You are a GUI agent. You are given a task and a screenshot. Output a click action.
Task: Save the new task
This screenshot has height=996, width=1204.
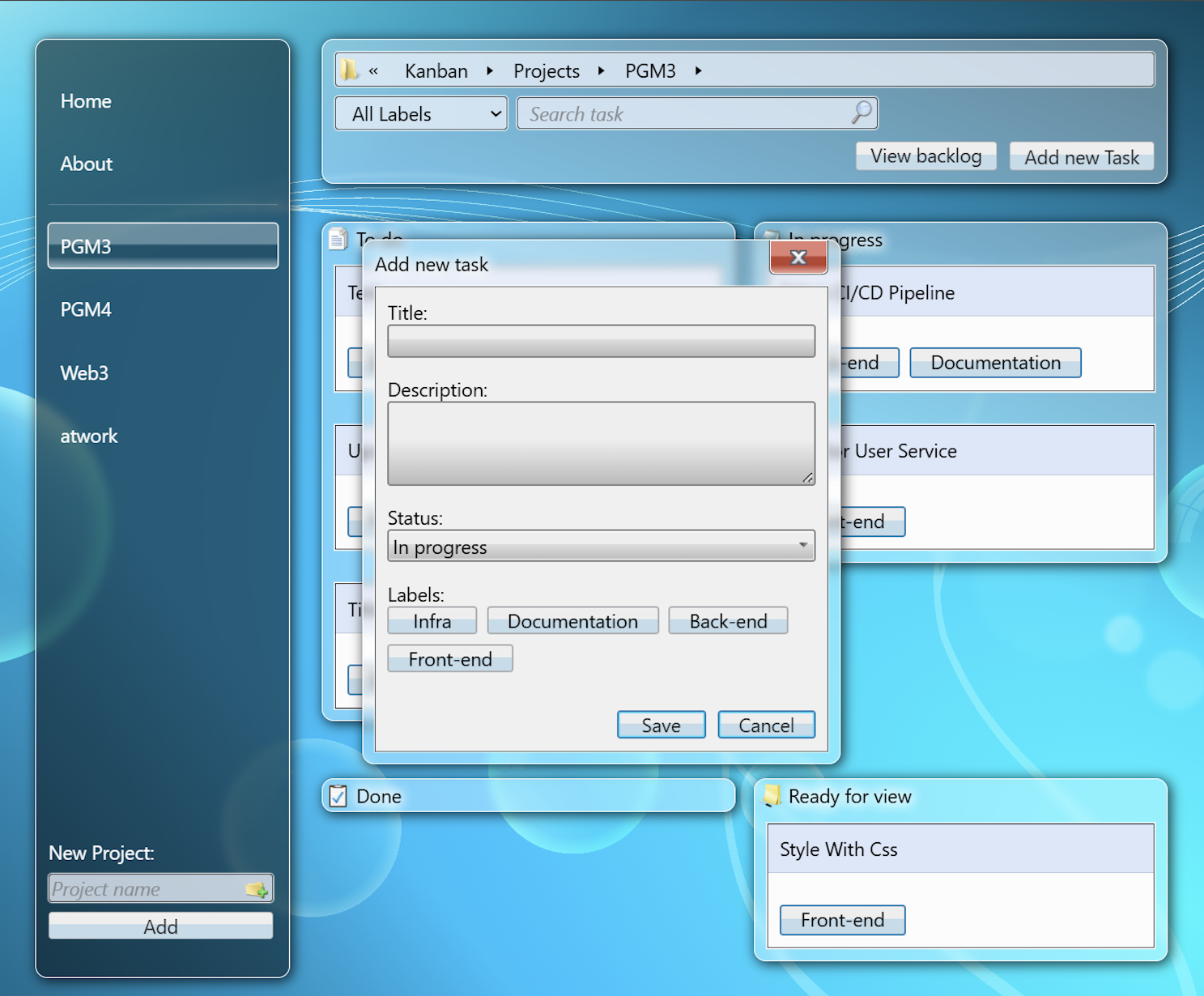661,724
